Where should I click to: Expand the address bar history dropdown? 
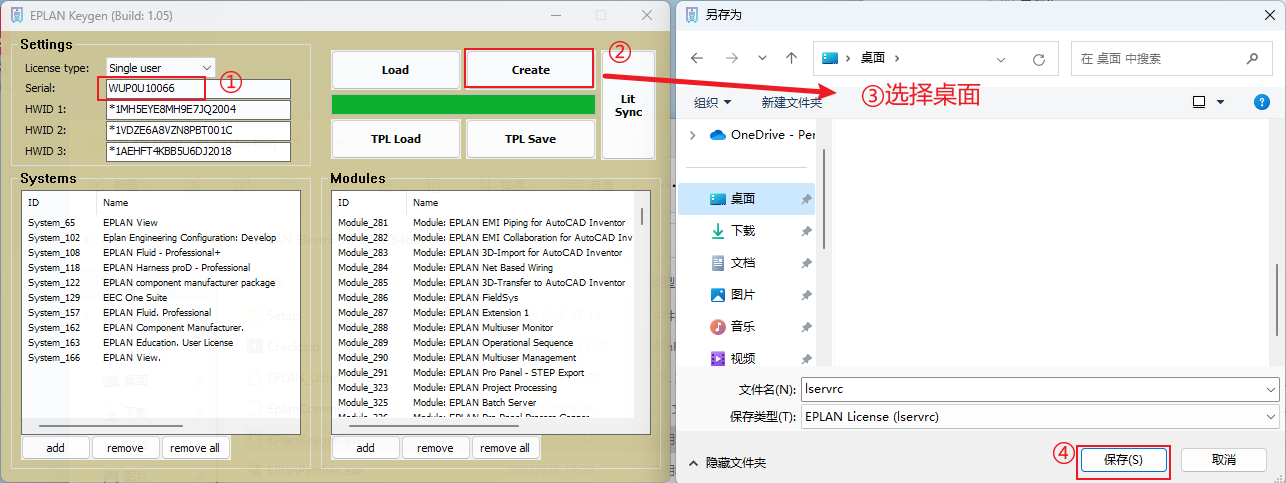point(1002,59)
